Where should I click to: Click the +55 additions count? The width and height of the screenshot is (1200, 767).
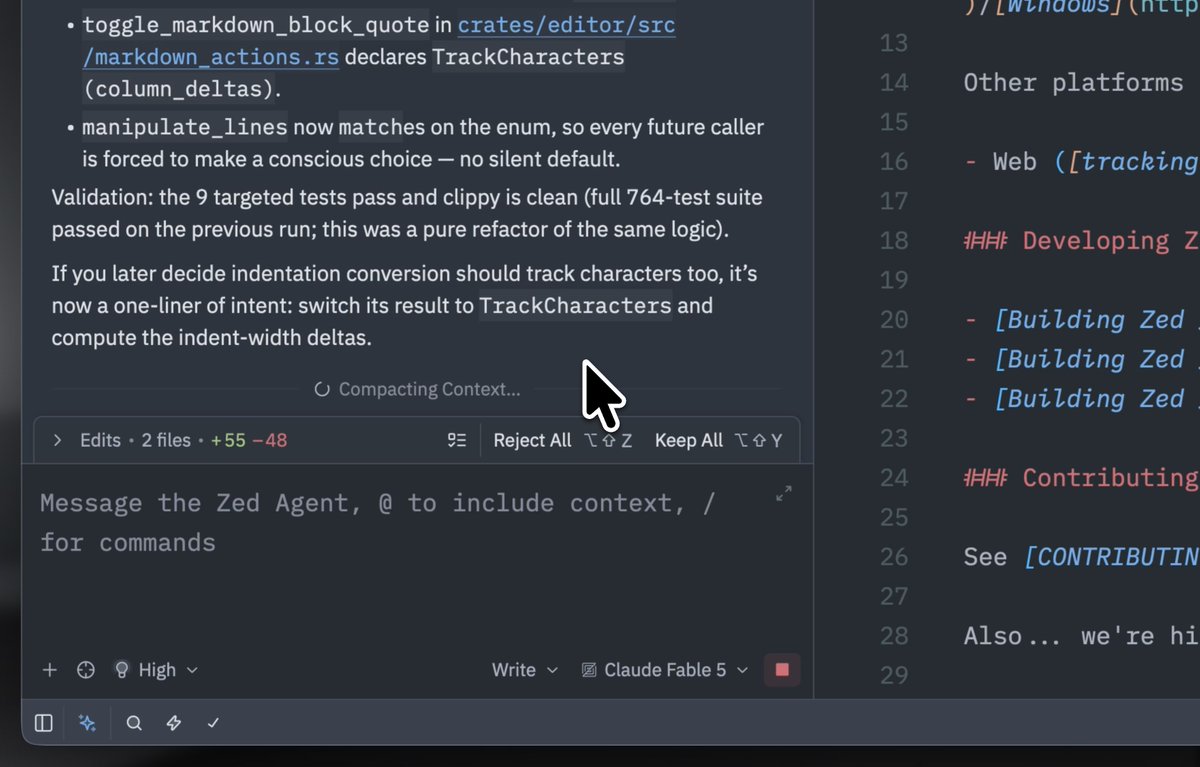[x=228, y=440]
